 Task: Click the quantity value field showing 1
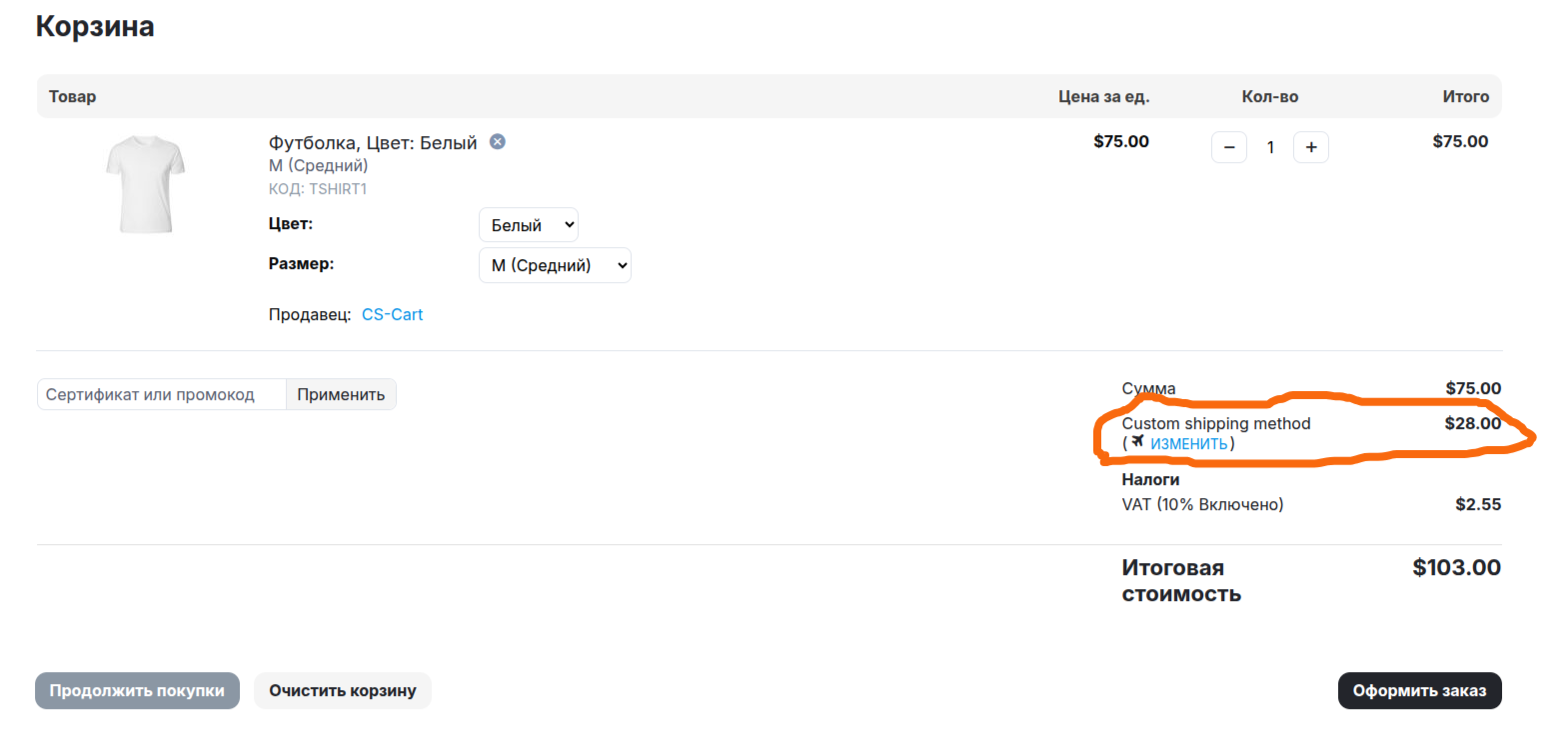click(1270, 147)
